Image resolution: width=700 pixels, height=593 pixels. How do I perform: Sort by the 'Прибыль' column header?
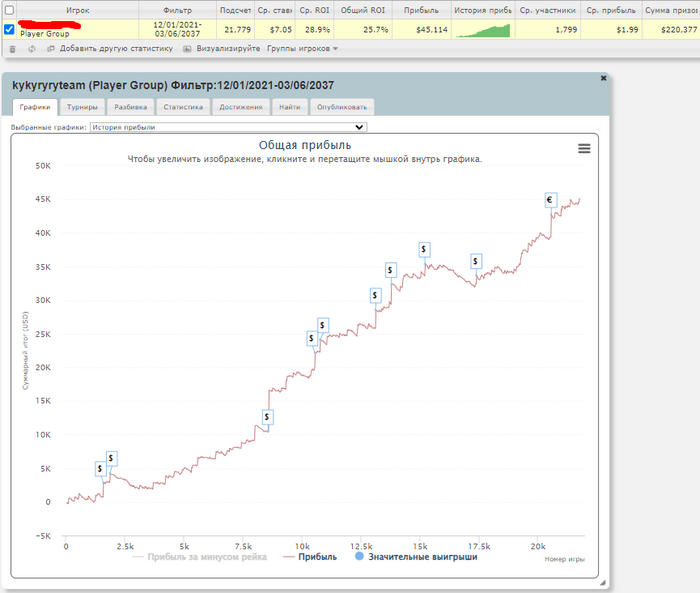click(421, 10)
